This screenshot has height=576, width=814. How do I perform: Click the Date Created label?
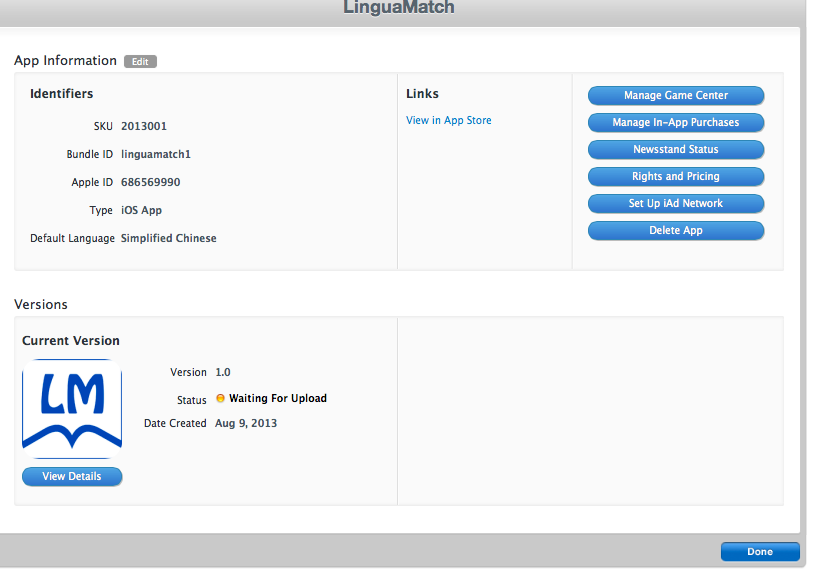coord(175,423)
